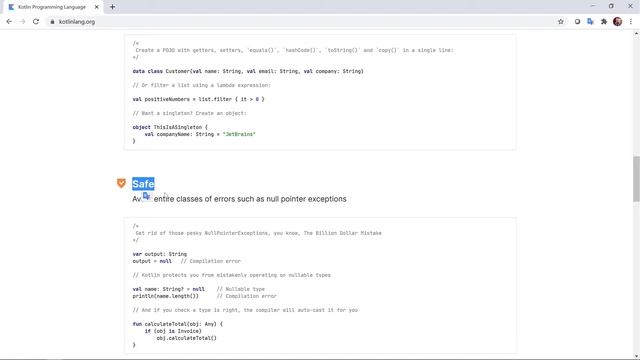
Task: Click the Kotlin favicon on the tab
Action: (11, 7)
